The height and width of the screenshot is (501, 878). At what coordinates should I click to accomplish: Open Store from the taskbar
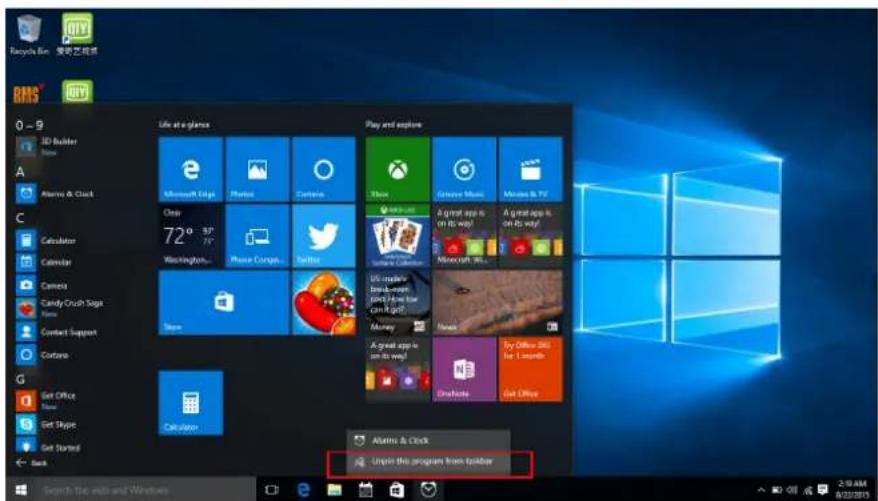pos(397,490)
